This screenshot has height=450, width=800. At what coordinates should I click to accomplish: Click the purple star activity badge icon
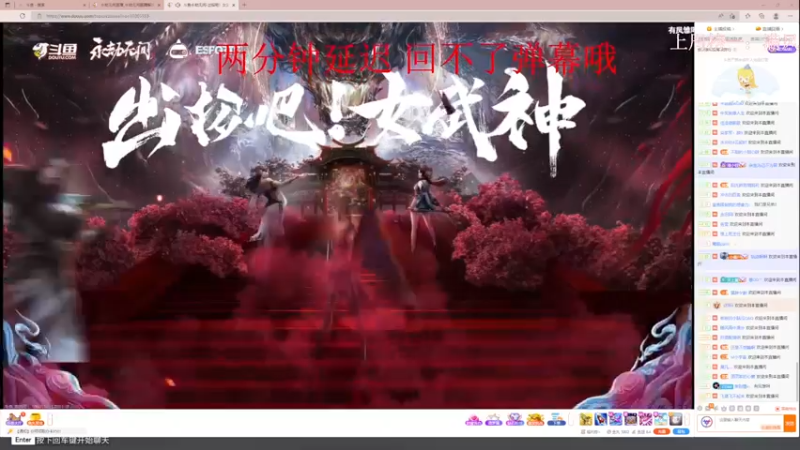click(493, 419)
